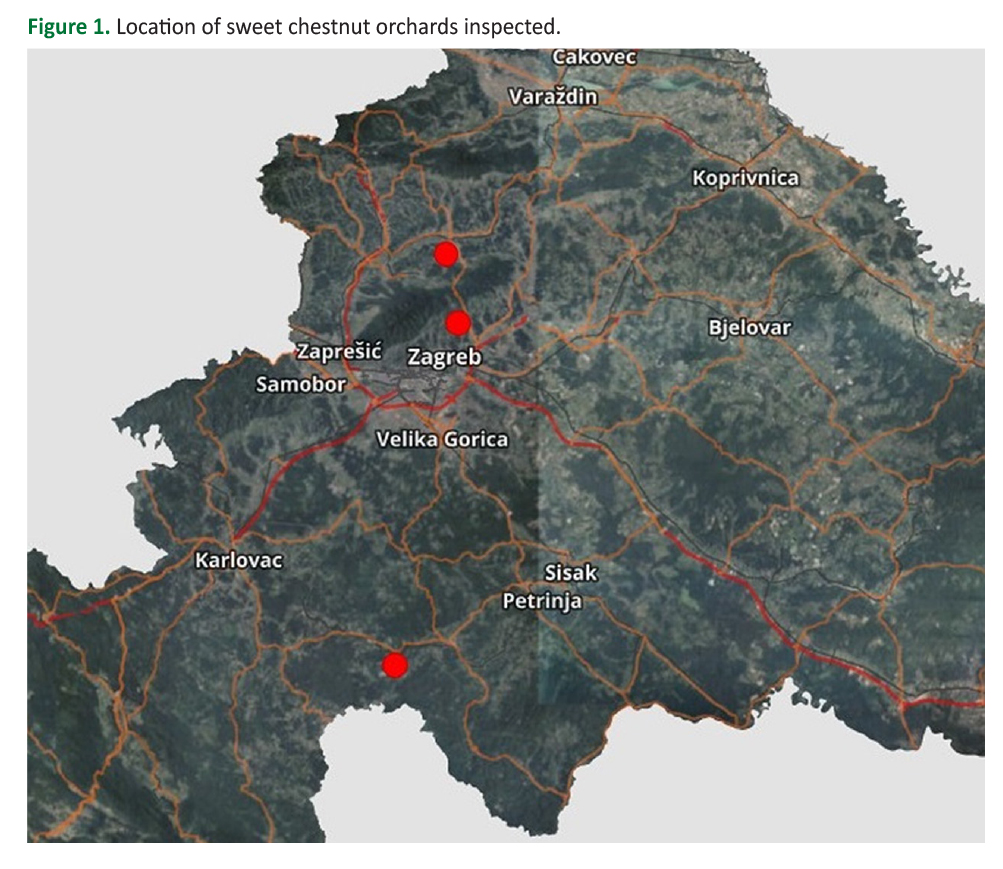Image resolution: width=1003 pixels, height=869 pixels.
Task: Click the Čakovec label at the top
Action: pyautogui.click(x=594, y=58)
